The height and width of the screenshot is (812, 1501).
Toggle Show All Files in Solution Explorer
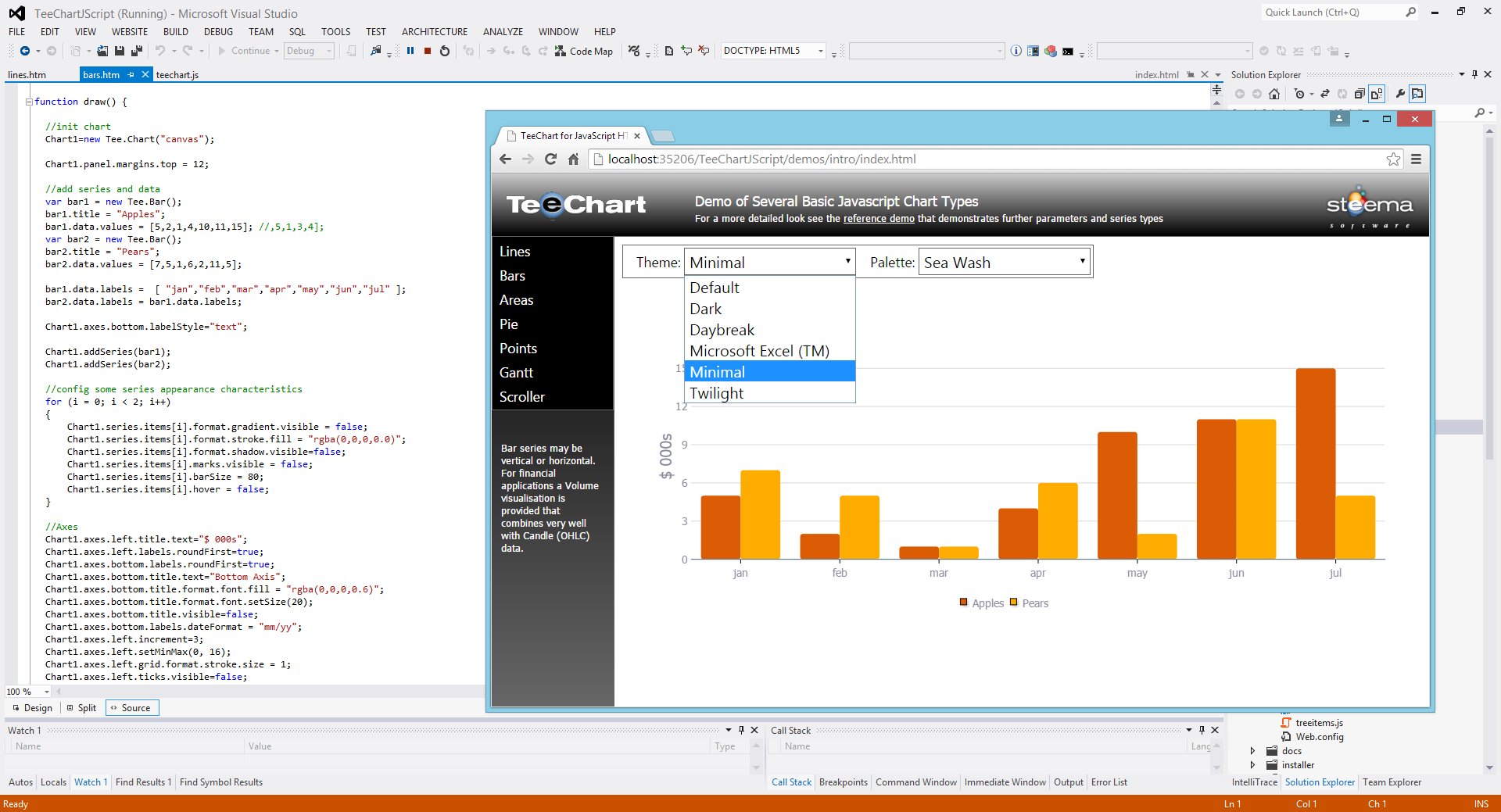point(1377,94)
